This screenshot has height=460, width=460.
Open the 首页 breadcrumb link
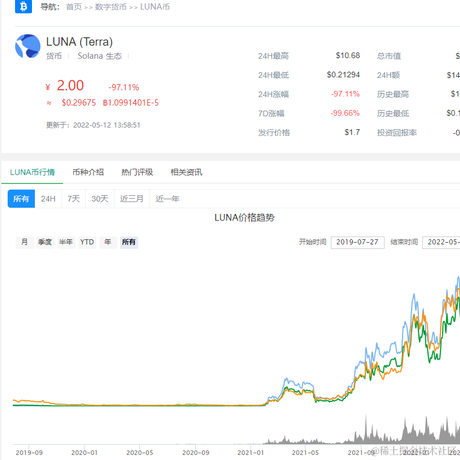74,7
